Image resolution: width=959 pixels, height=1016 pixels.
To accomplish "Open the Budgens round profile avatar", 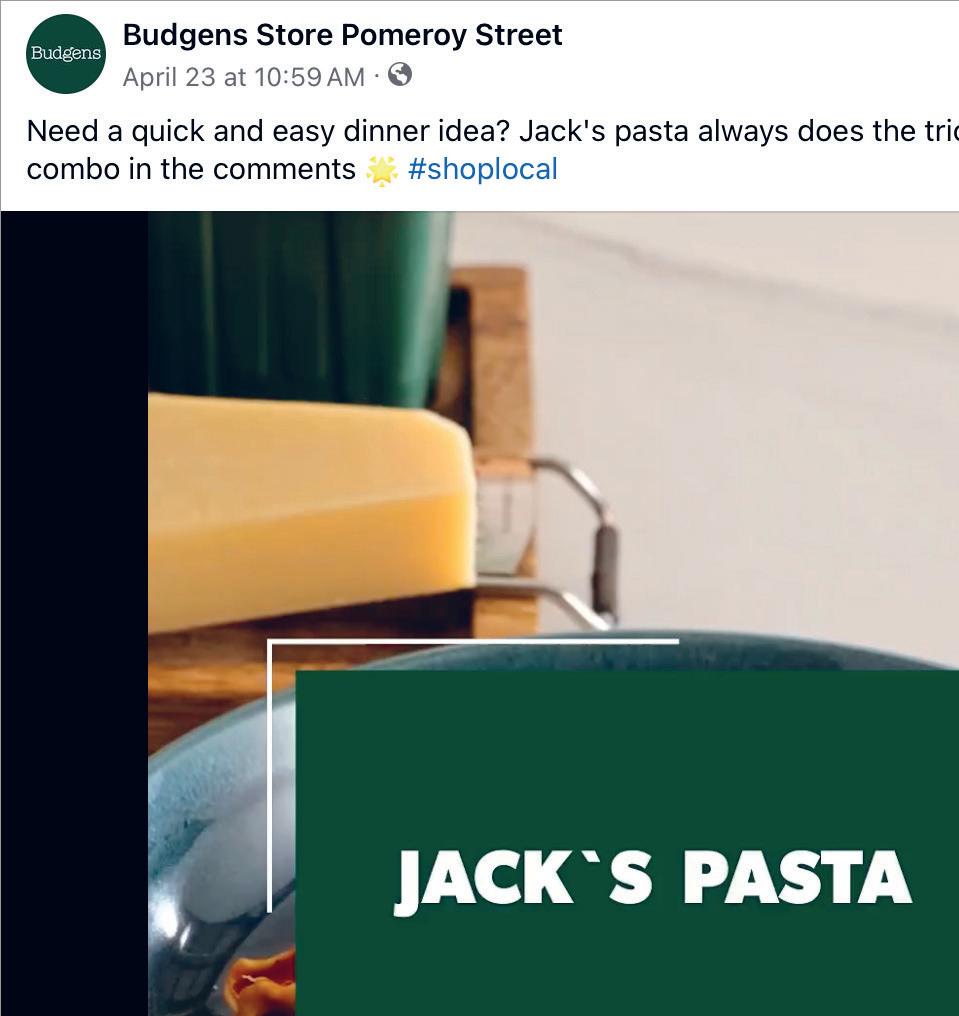I will [x=65, y=54].
